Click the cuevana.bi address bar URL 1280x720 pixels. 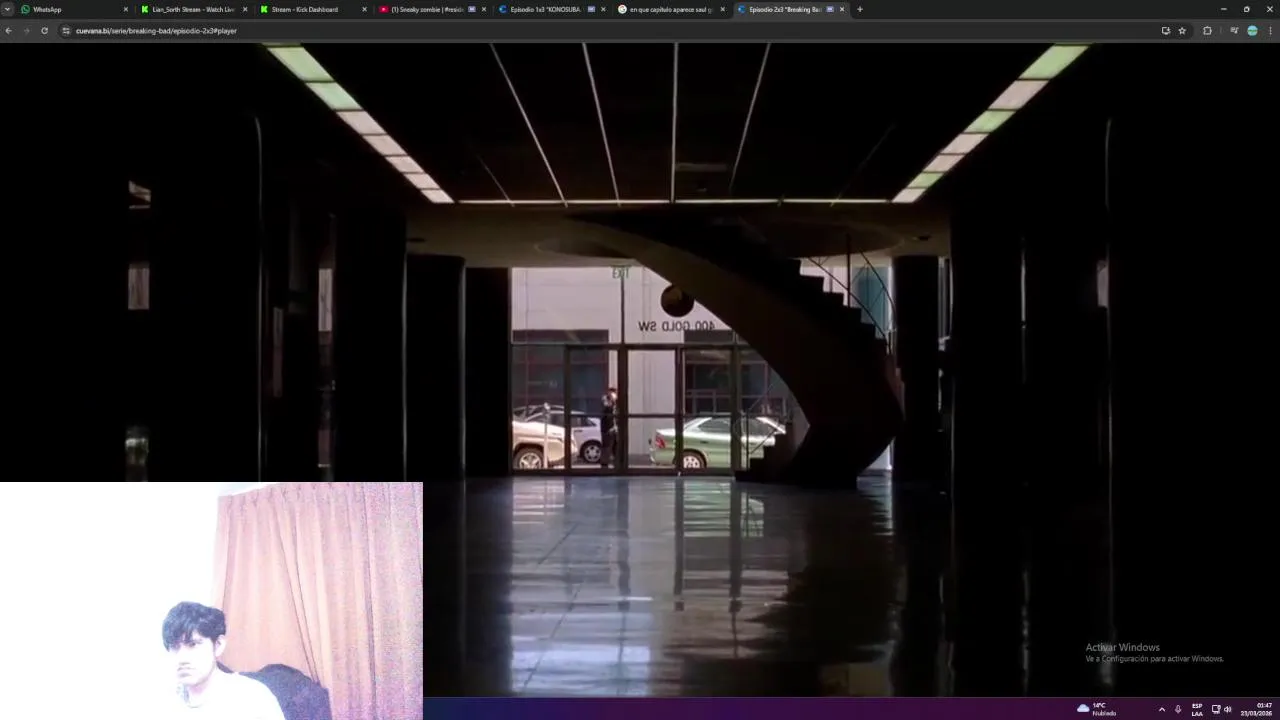(156, 31)
